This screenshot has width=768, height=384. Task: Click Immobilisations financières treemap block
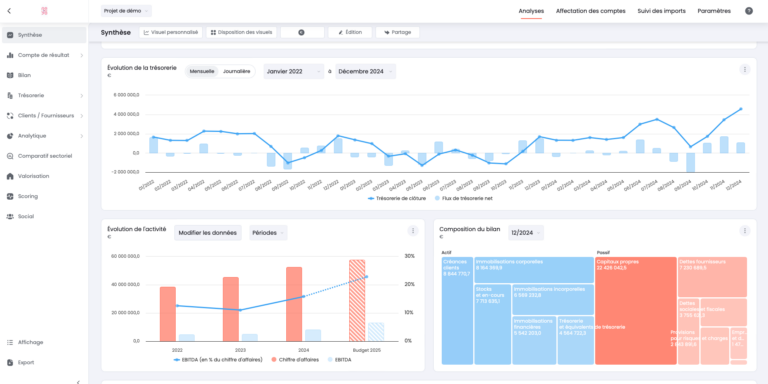(534, 340)
